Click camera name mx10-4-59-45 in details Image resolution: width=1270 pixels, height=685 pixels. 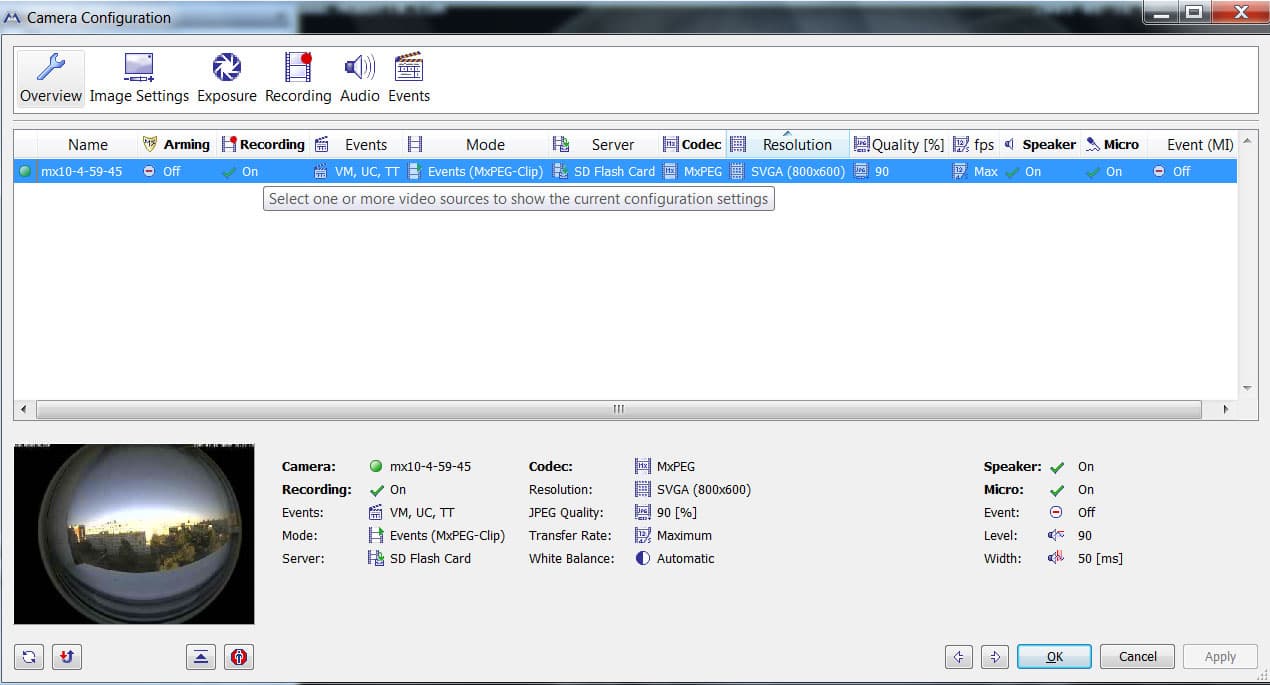[x=430, y=466]
